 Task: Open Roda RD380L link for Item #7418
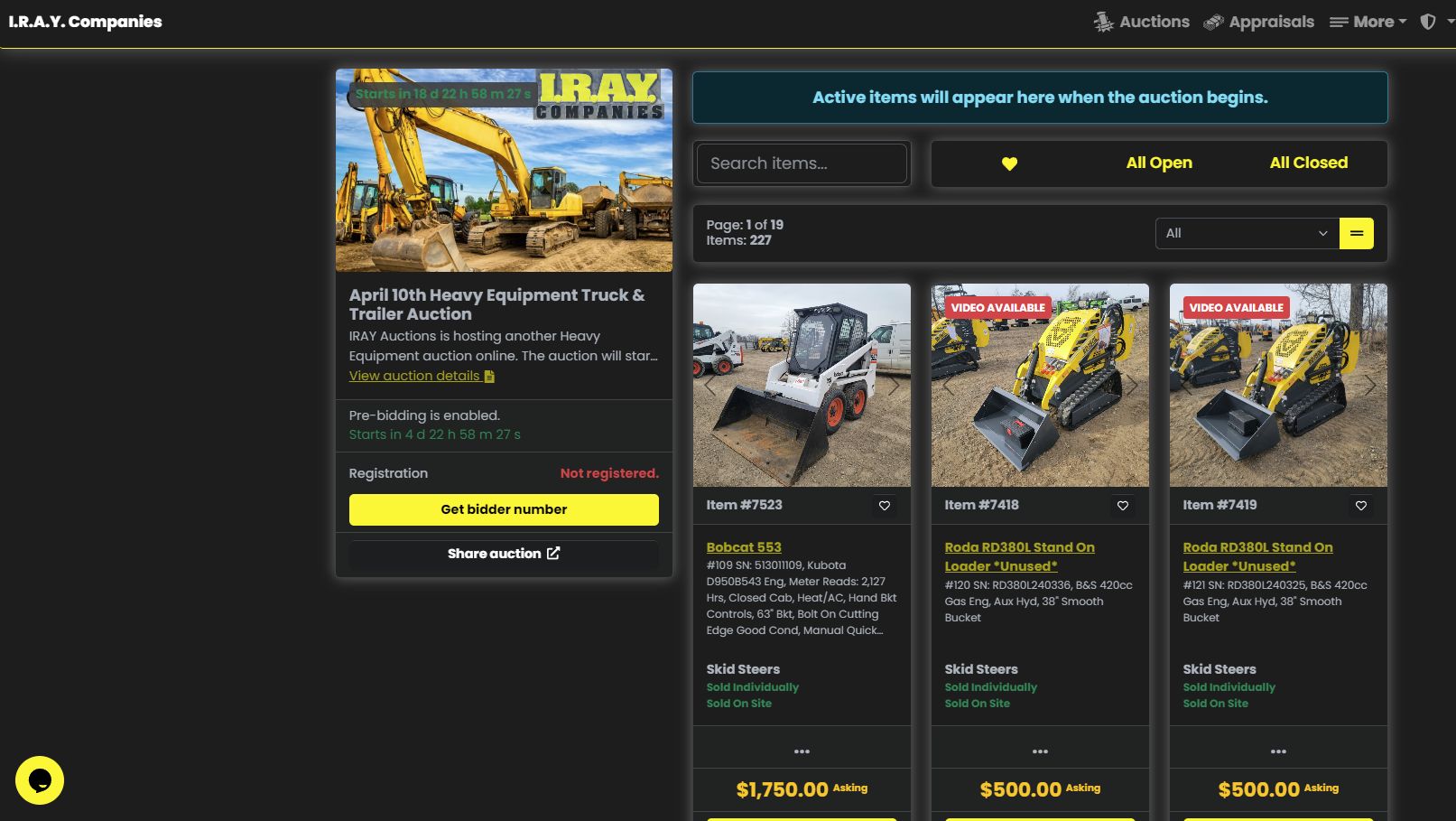coord(1019,556)
